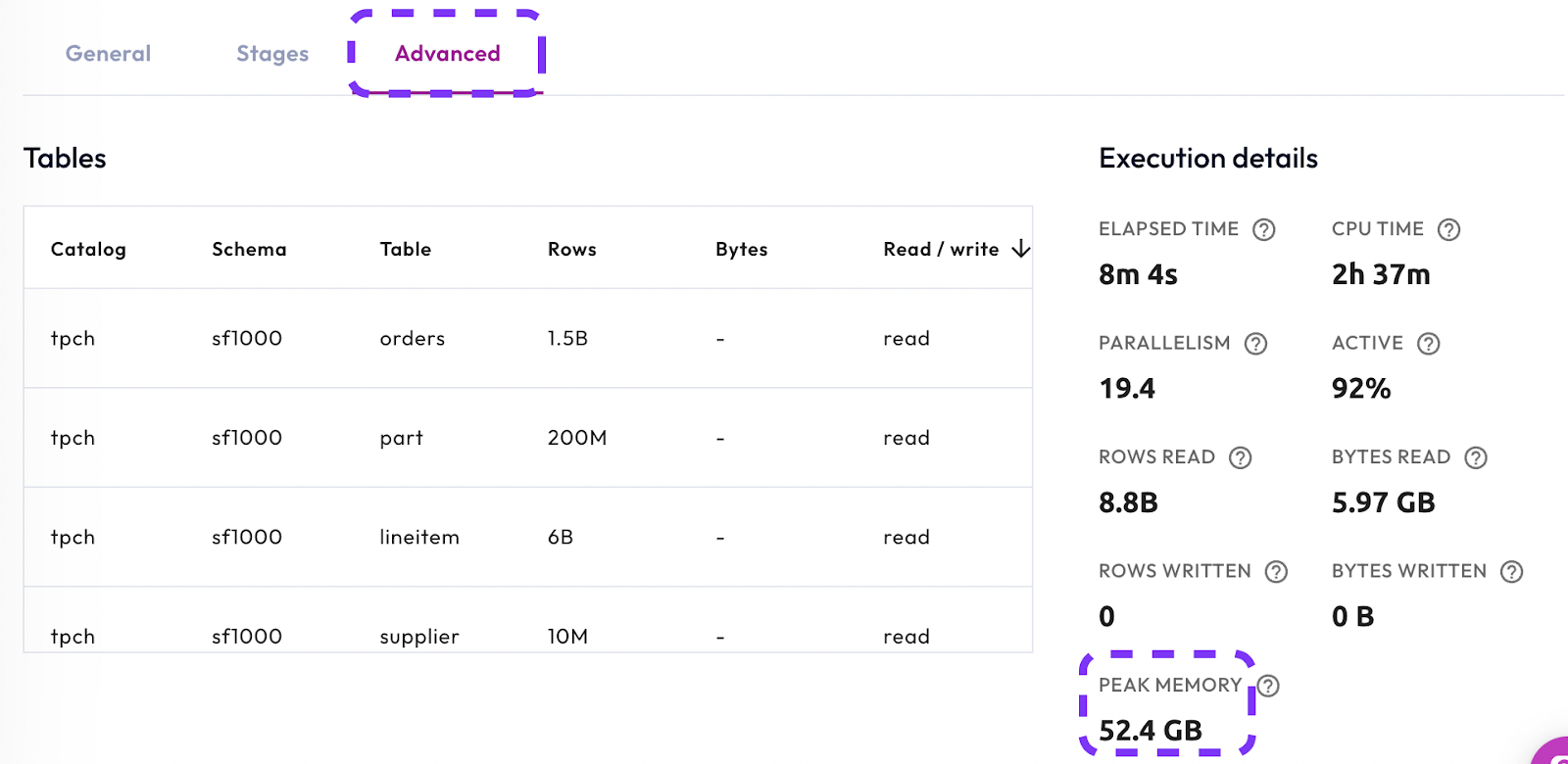1568x764 pixels.
Task: Click the Rows Written question mark icon
Action: point(1275,572)
